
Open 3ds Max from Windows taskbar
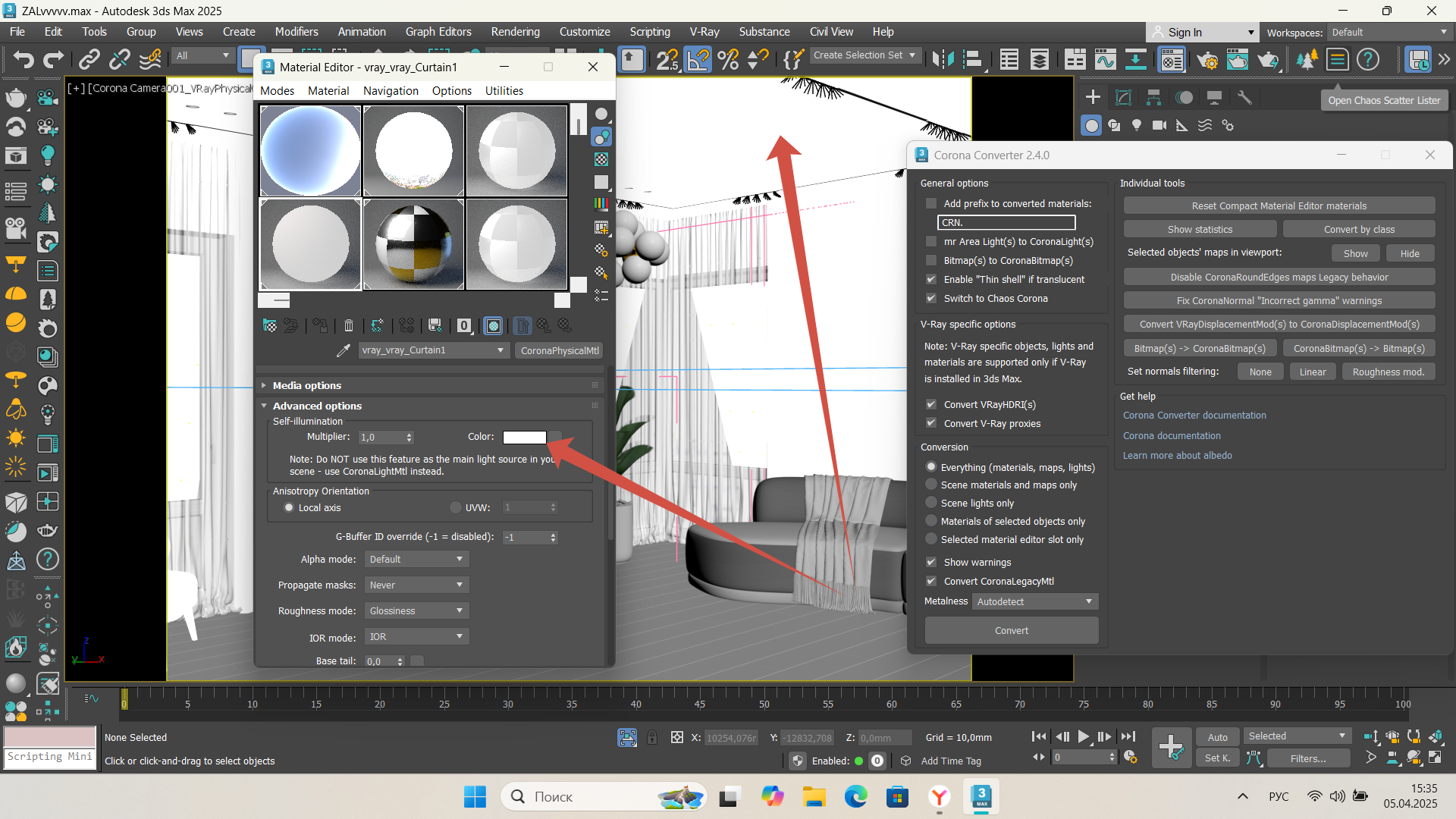[981, 796]
